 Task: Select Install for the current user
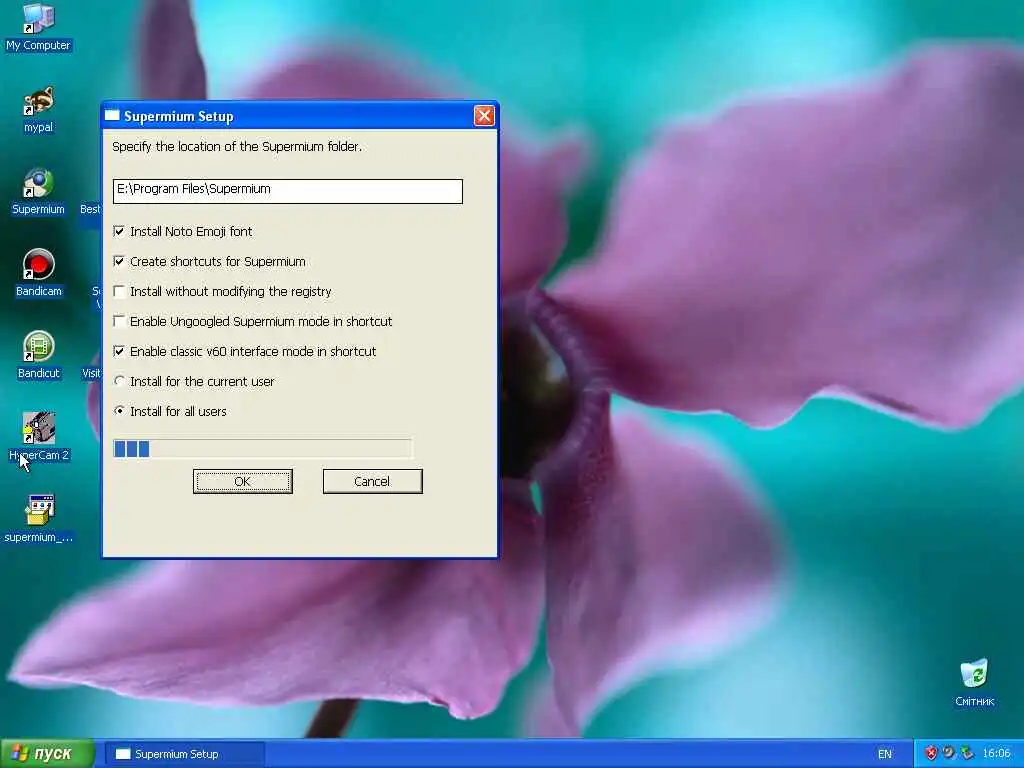[119, 381]
